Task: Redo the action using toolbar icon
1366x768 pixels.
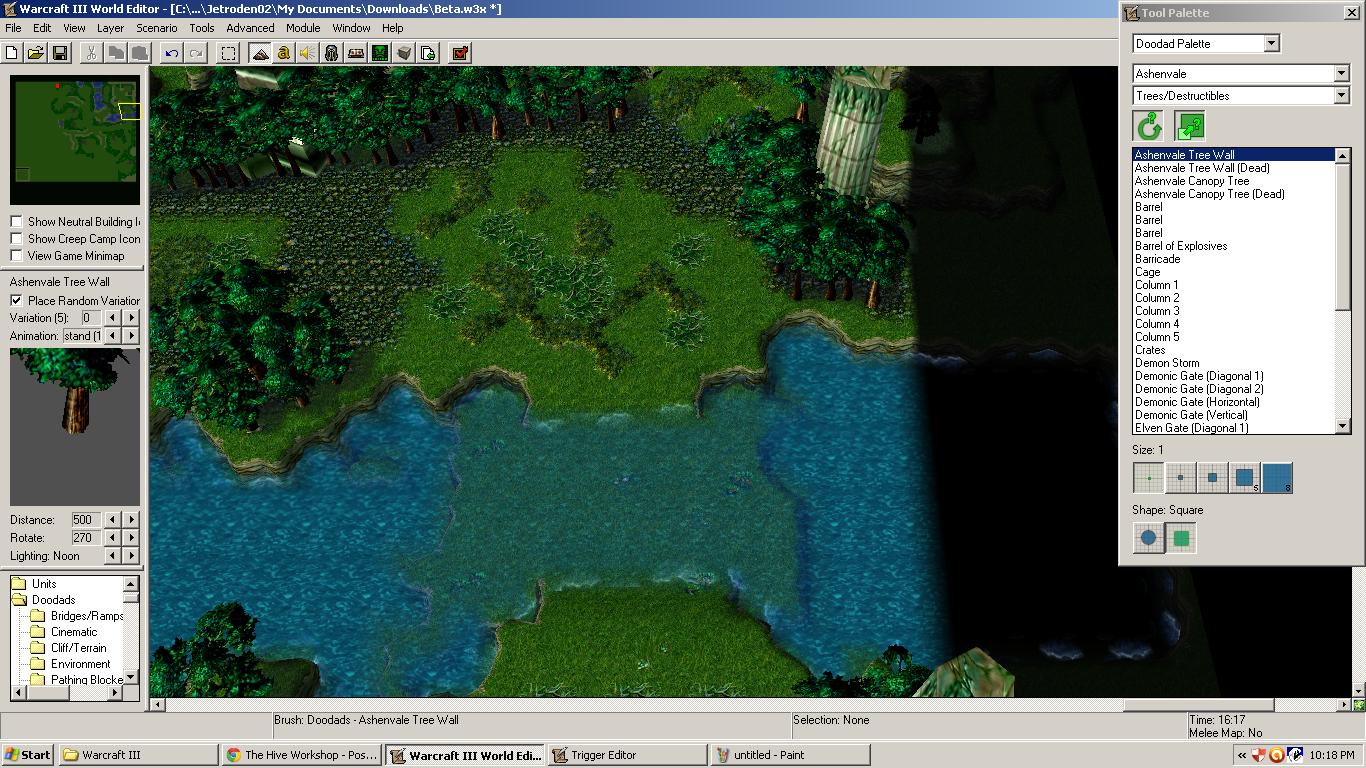Action: click(x=196, y=53)
